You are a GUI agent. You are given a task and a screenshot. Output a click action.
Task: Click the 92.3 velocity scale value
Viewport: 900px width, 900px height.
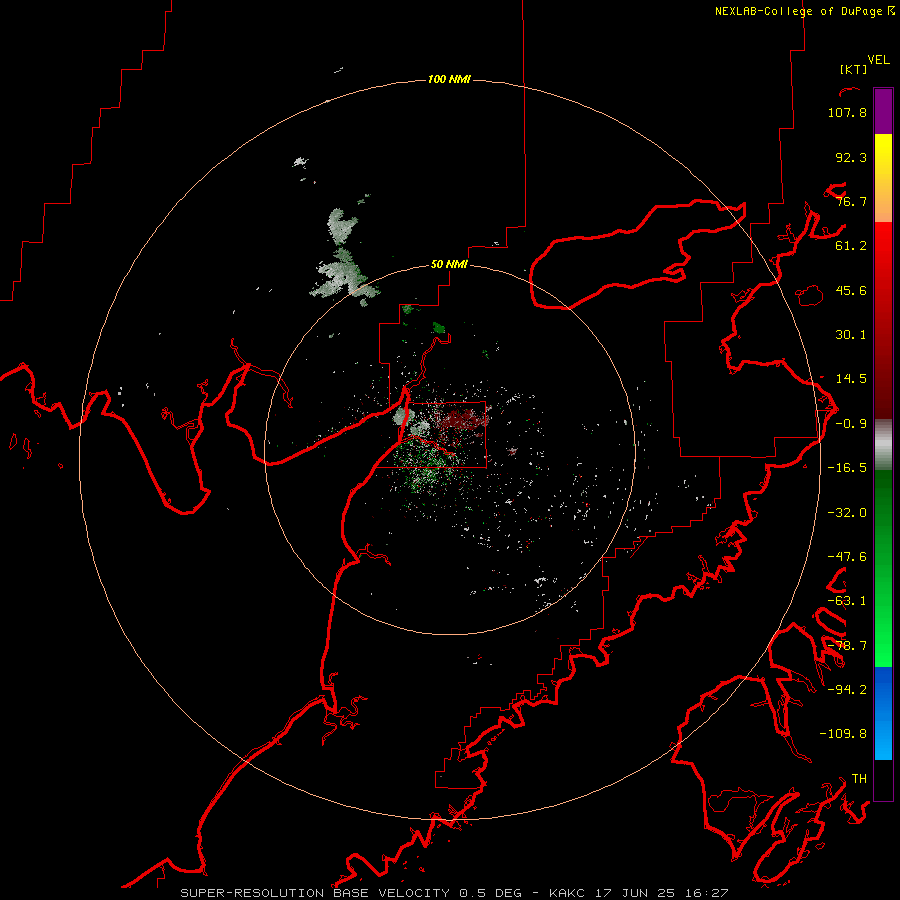click(x=851, y=157)
